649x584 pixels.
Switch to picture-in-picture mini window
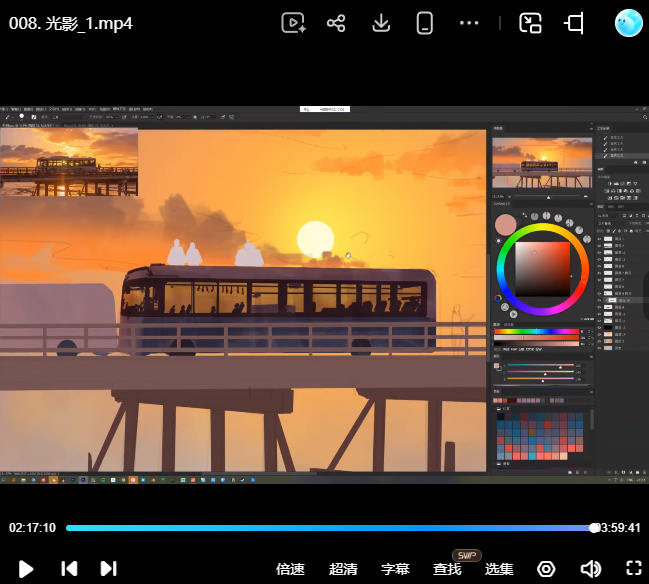click(x=530, y=23)
